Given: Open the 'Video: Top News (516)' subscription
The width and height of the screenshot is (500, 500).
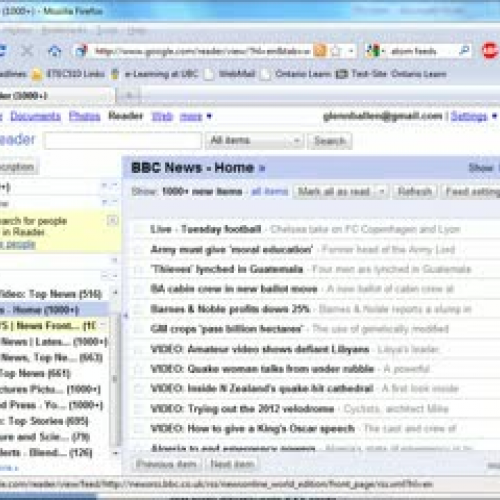Looking at the screenshot, I should click(x=51, y=294).
